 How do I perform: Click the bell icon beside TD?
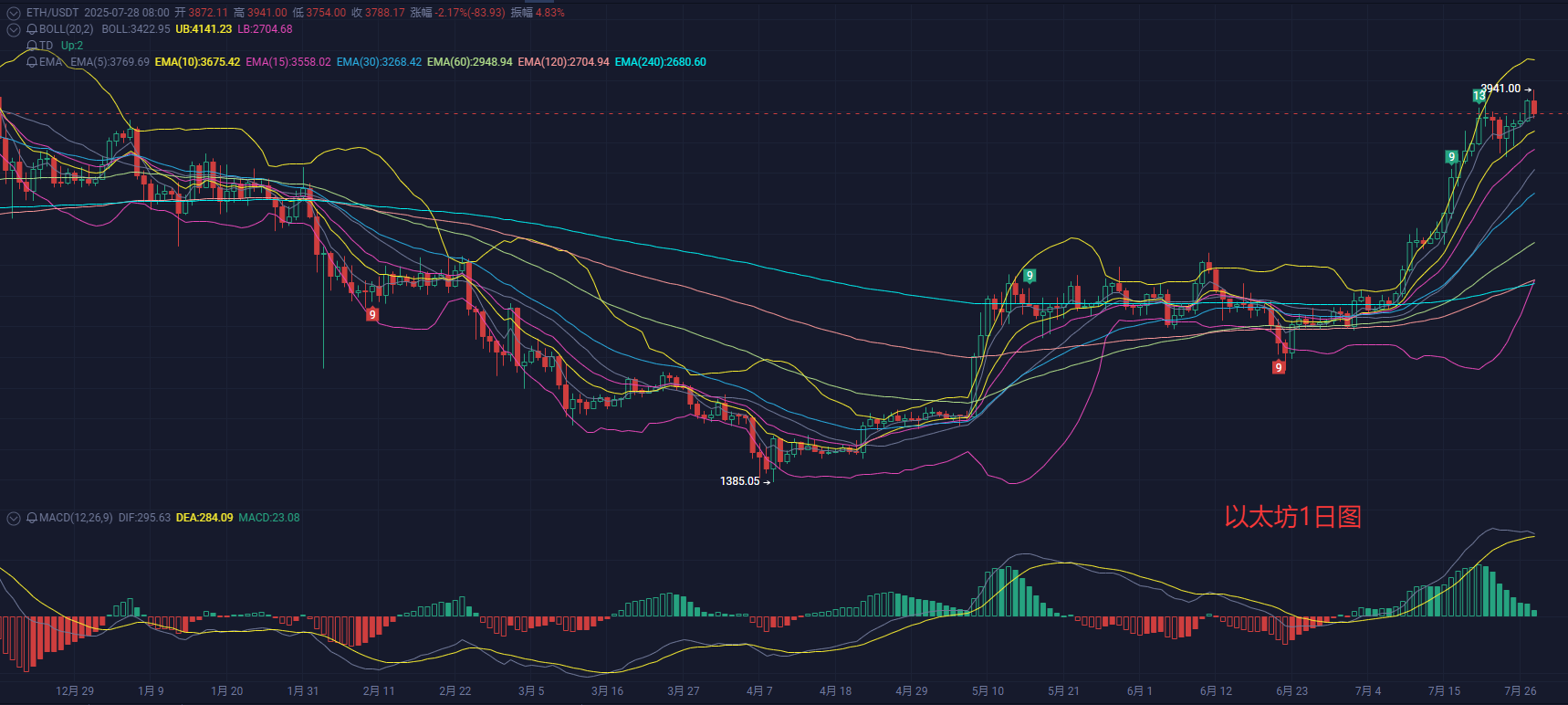(x=32, y=46)
